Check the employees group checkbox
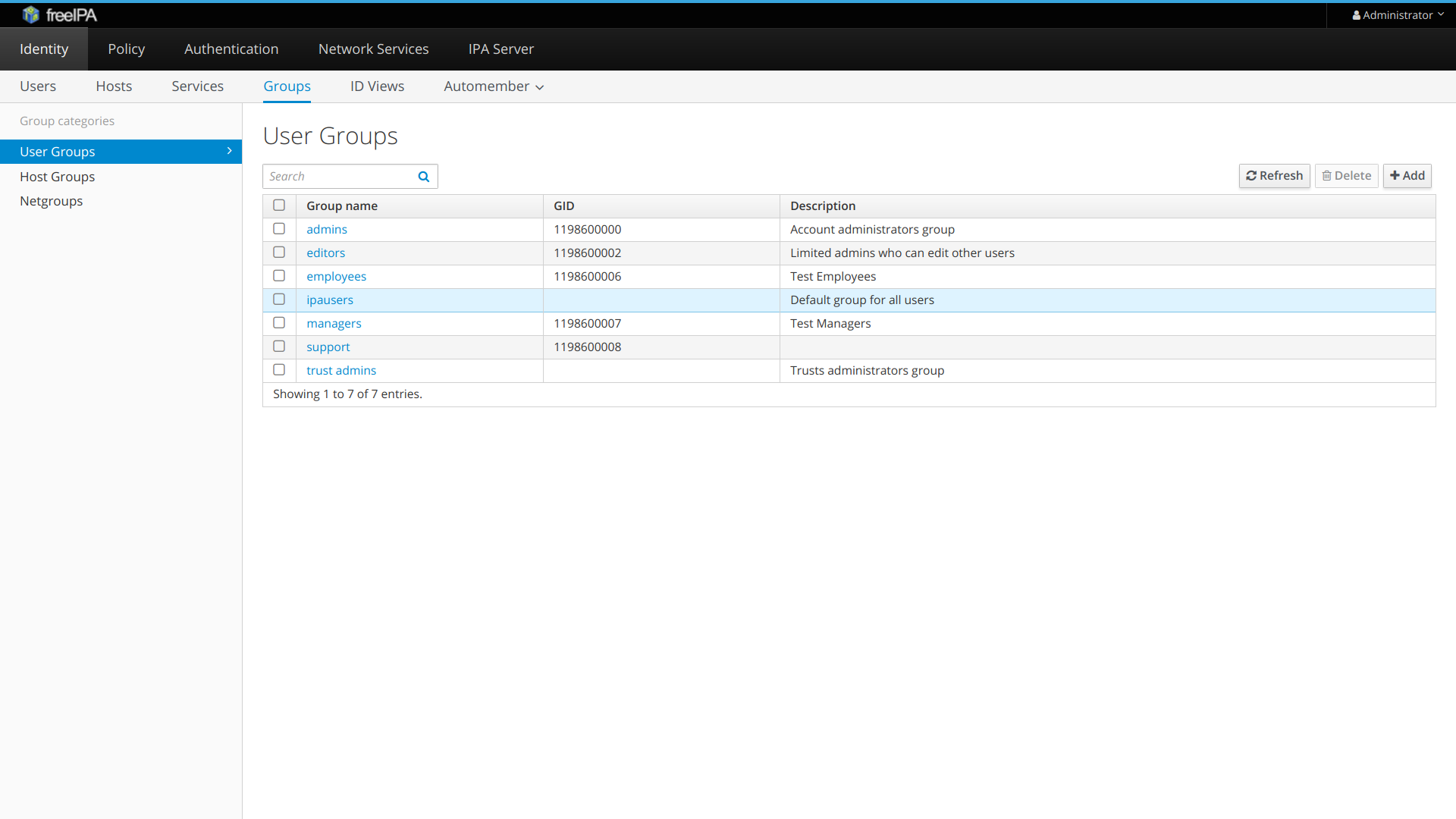Image resolution: width=1456 pixels, height=819 pixels. point(279,276)
